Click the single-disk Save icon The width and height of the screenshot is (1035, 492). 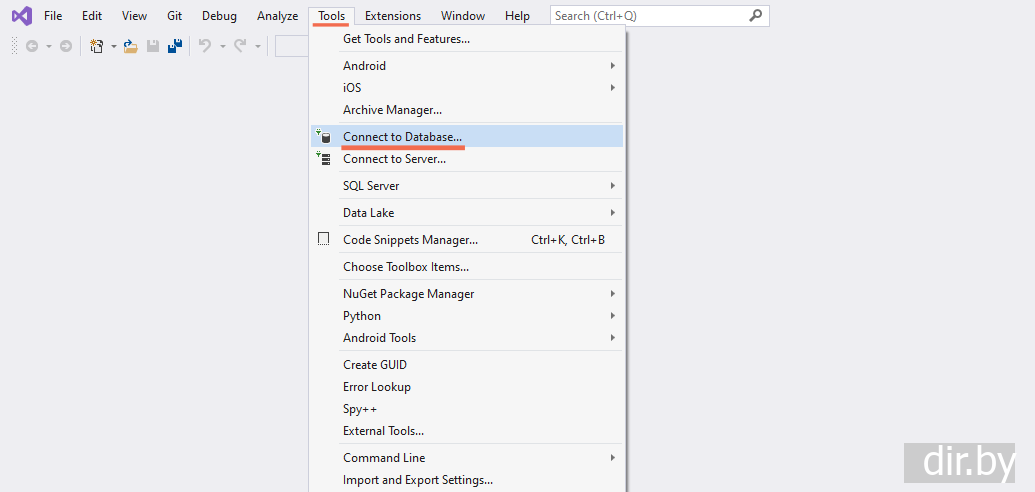coord(153,46)
